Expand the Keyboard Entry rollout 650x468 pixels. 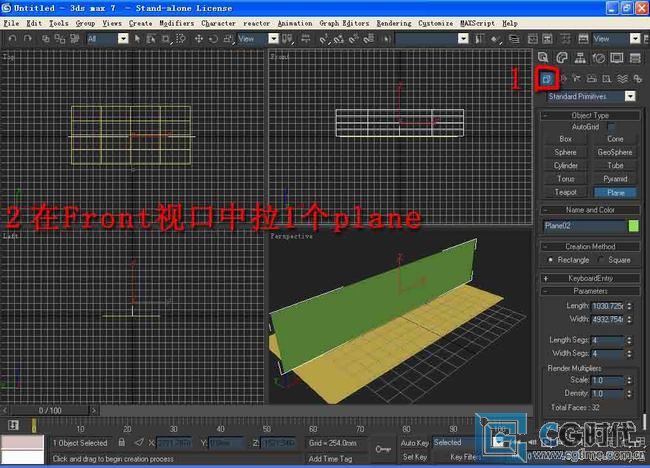point(590,278)
